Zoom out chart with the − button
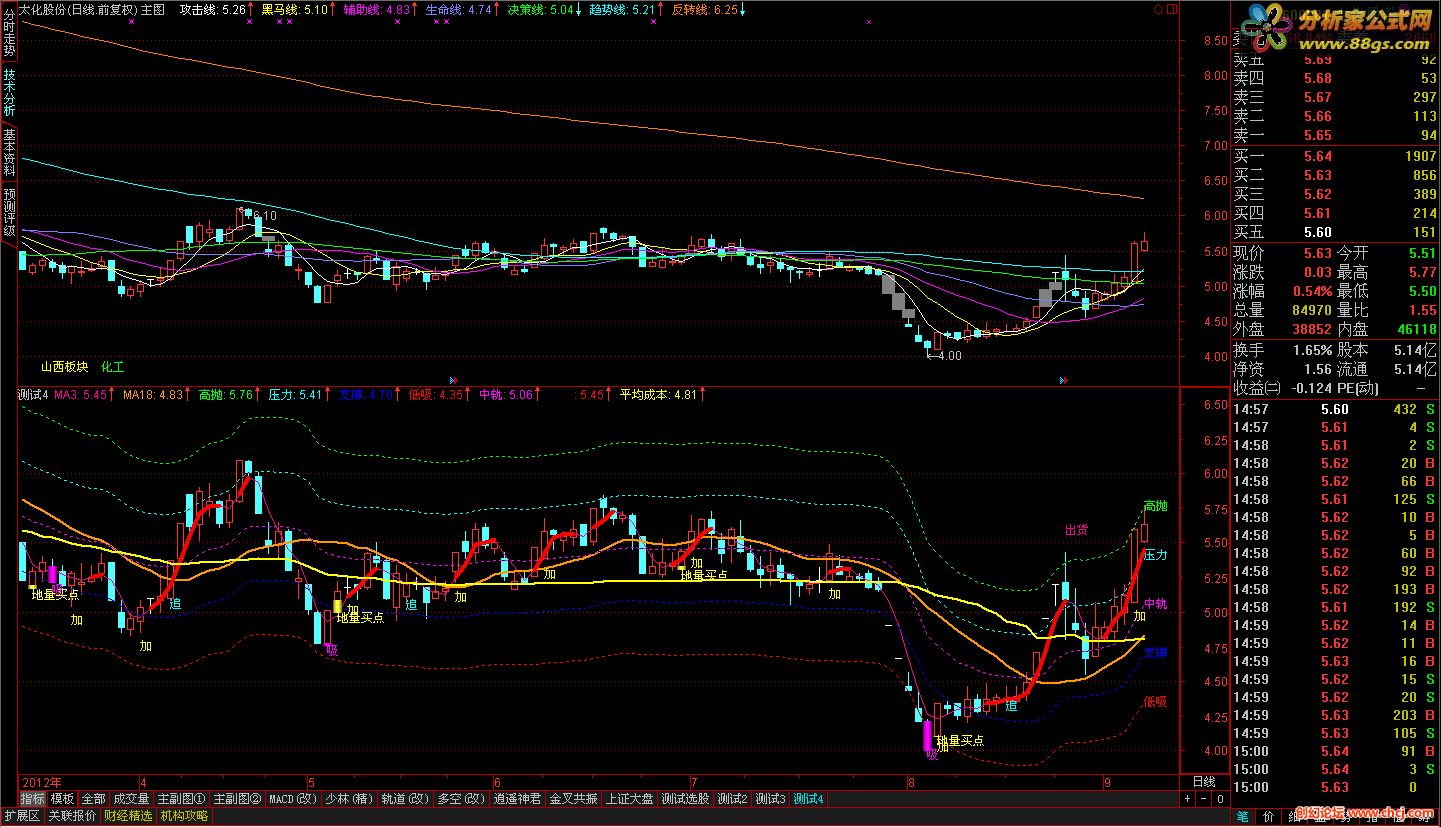This screenshot has height=827, width=1441. click(1203, 799)
